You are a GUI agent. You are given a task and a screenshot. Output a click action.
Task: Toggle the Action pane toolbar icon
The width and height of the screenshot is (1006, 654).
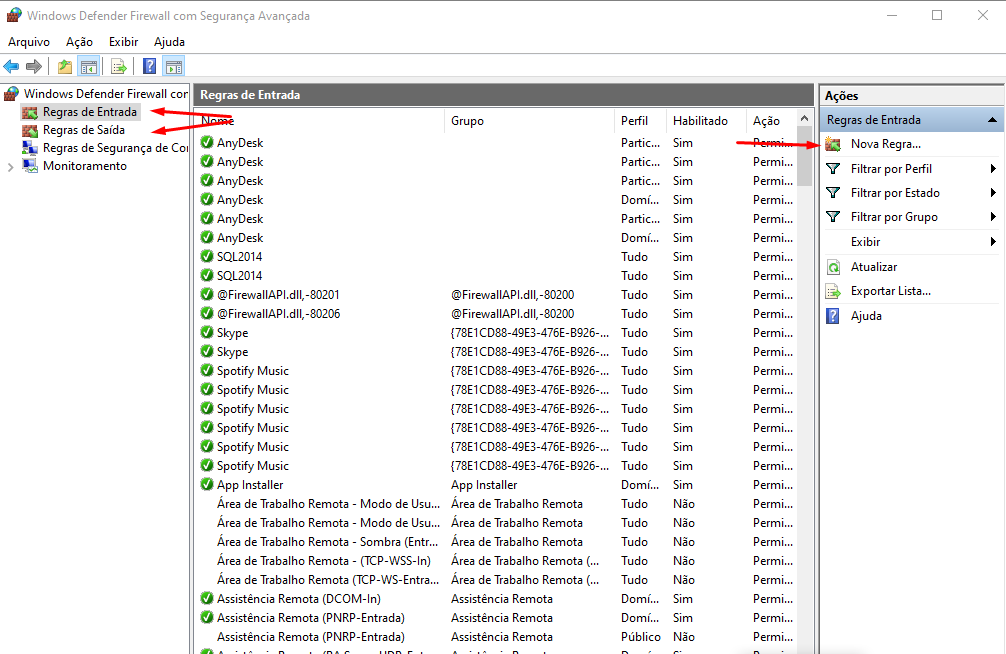click(174, 66)
